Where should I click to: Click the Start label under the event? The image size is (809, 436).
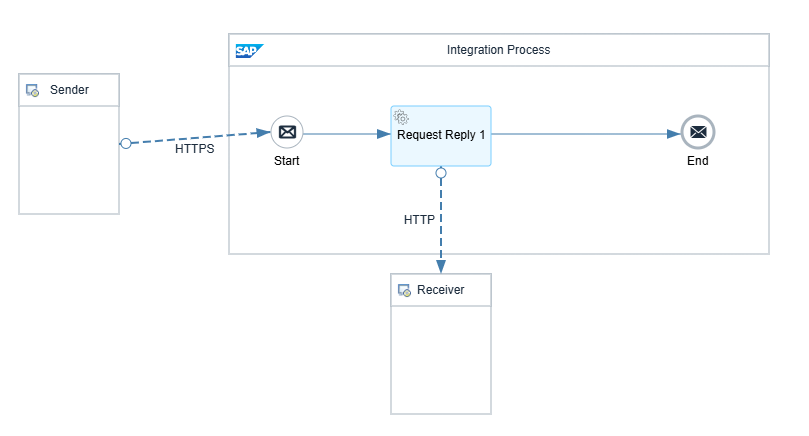(x=286, y=161)
